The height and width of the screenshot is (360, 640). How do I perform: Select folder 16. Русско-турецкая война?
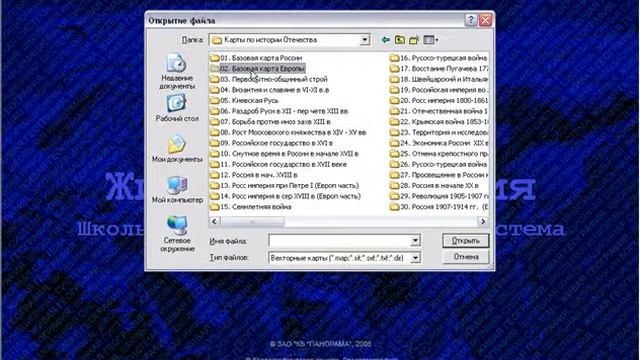(439, 58)
